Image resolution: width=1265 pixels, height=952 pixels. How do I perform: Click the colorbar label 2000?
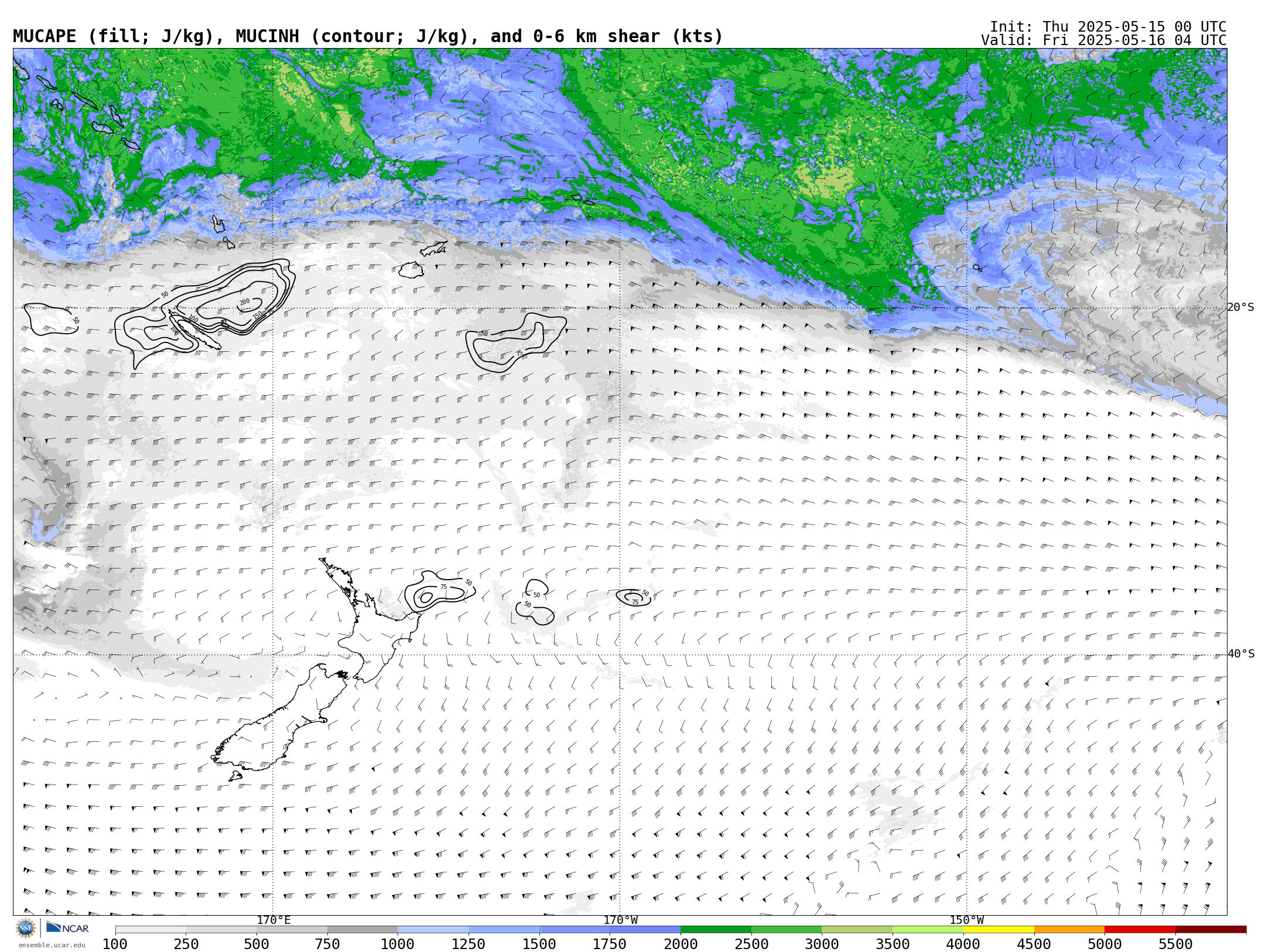(x=681, y=944)
